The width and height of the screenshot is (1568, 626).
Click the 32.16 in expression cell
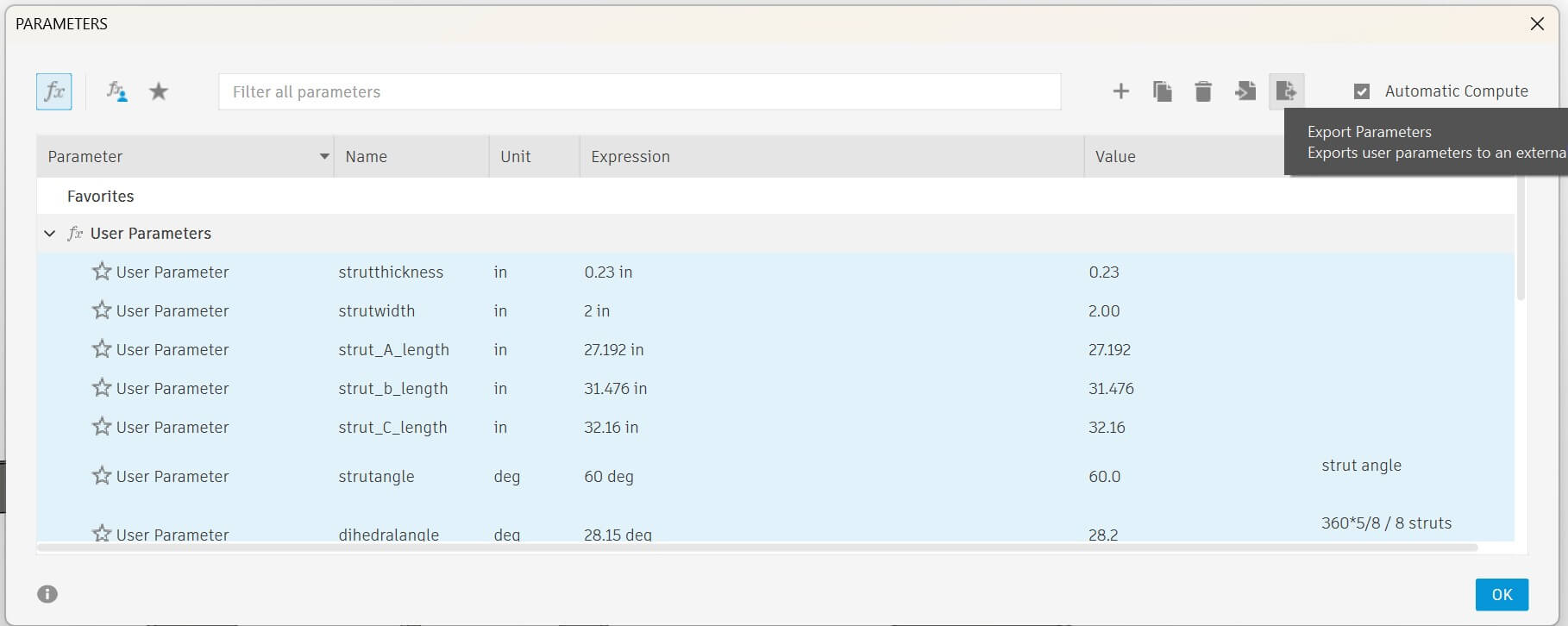(611, 427)
